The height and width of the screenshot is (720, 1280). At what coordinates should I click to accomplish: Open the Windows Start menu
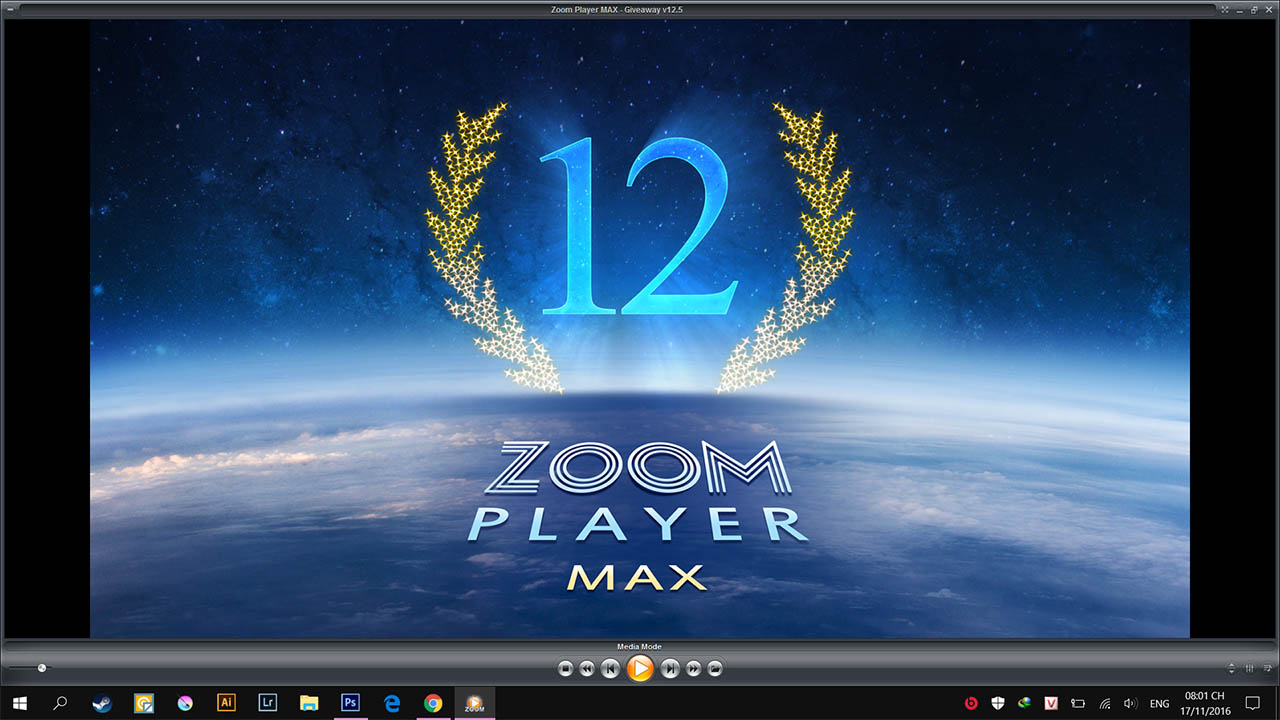click(x=20, y=703)
